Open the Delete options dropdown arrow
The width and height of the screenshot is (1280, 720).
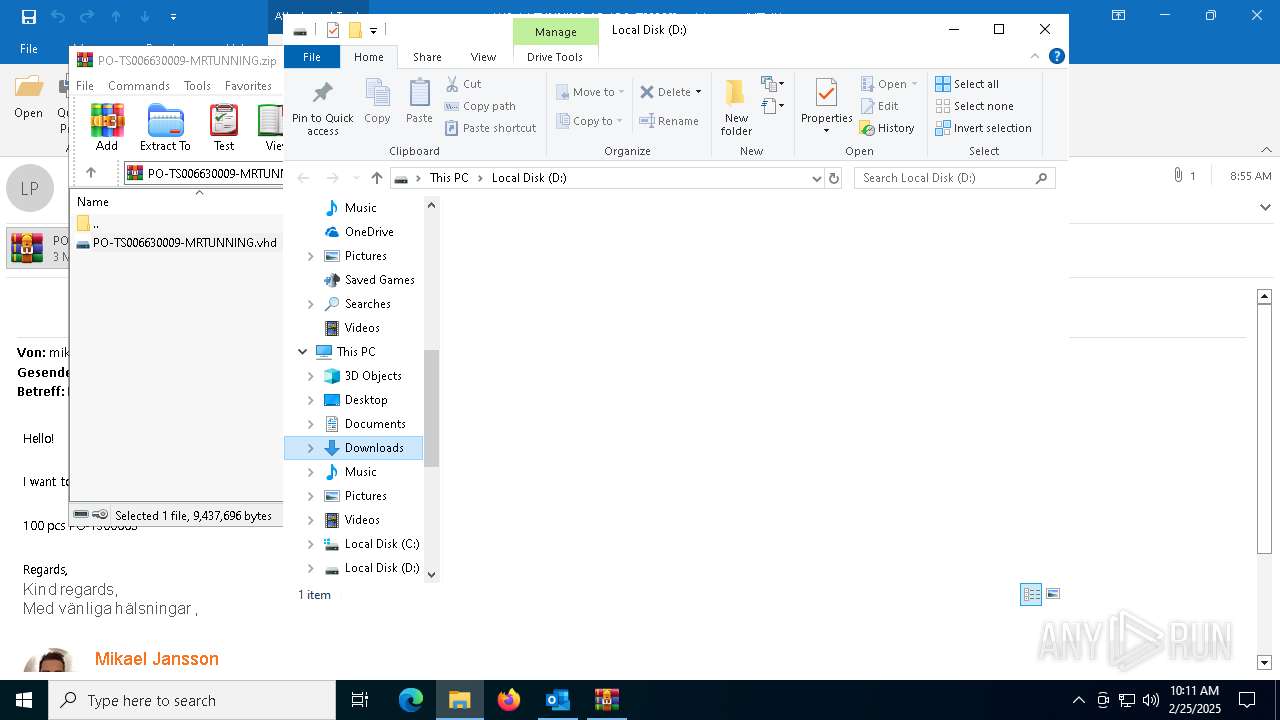(x=698, y=92)
